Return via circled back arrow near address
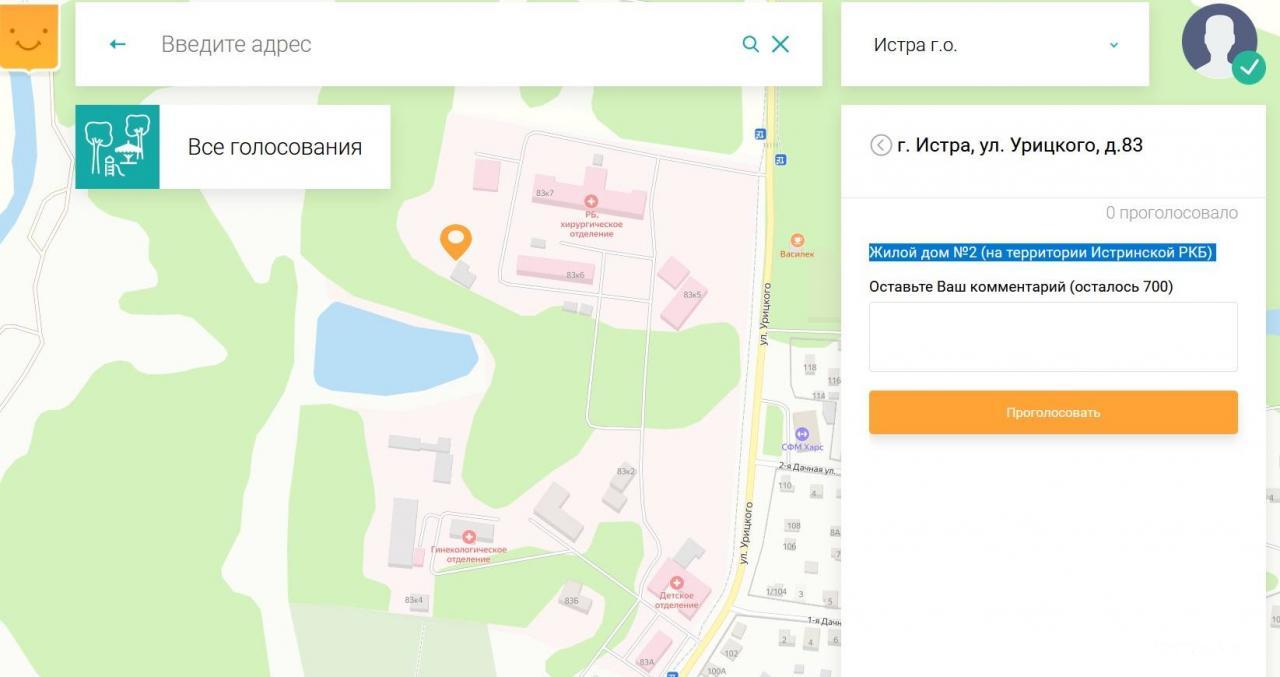Screen dimensions: 1280x677 coord(880,145)
